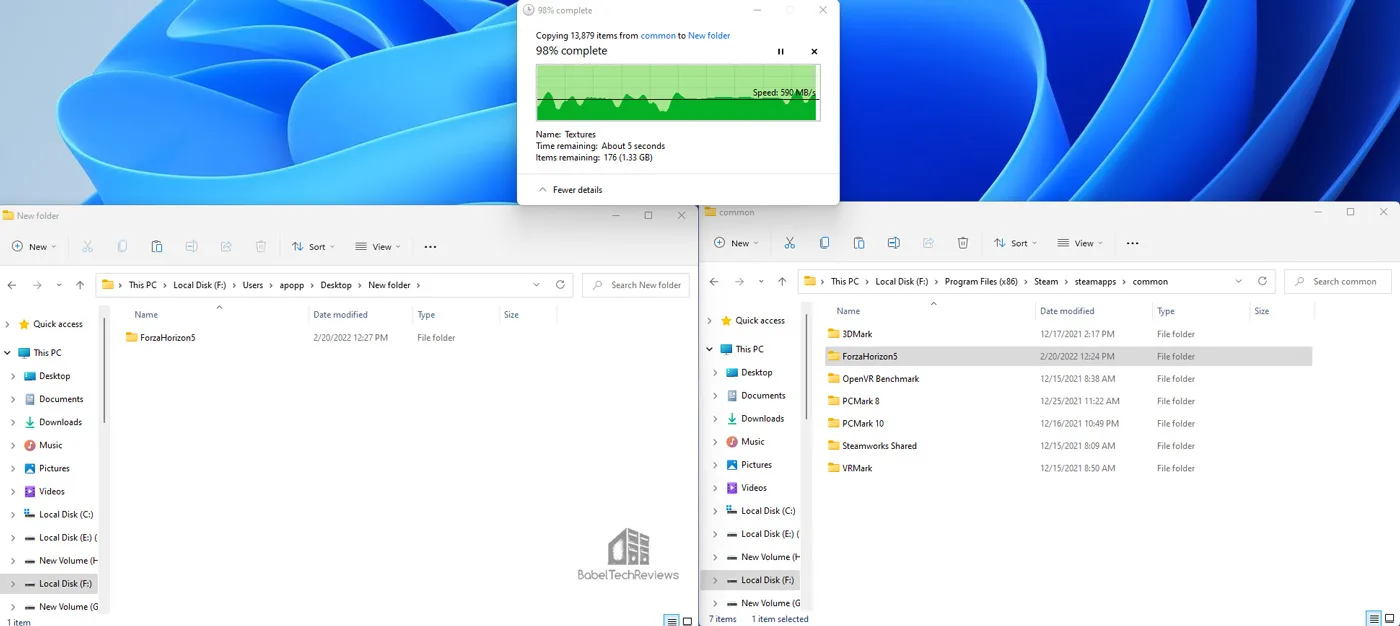
Task: Click Paste icon in common window
Action: (x=859, y=243)
